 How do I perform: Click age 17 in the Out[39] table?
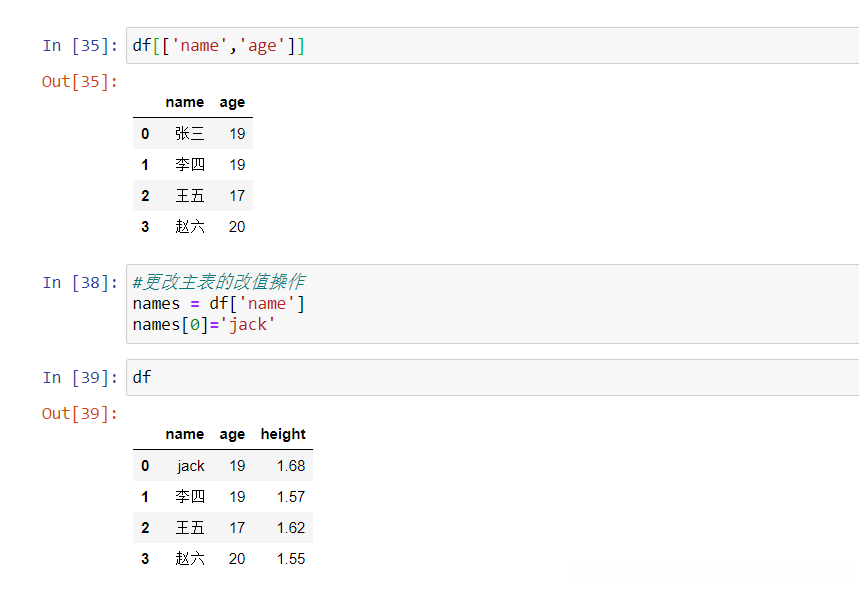coord(237,528)
